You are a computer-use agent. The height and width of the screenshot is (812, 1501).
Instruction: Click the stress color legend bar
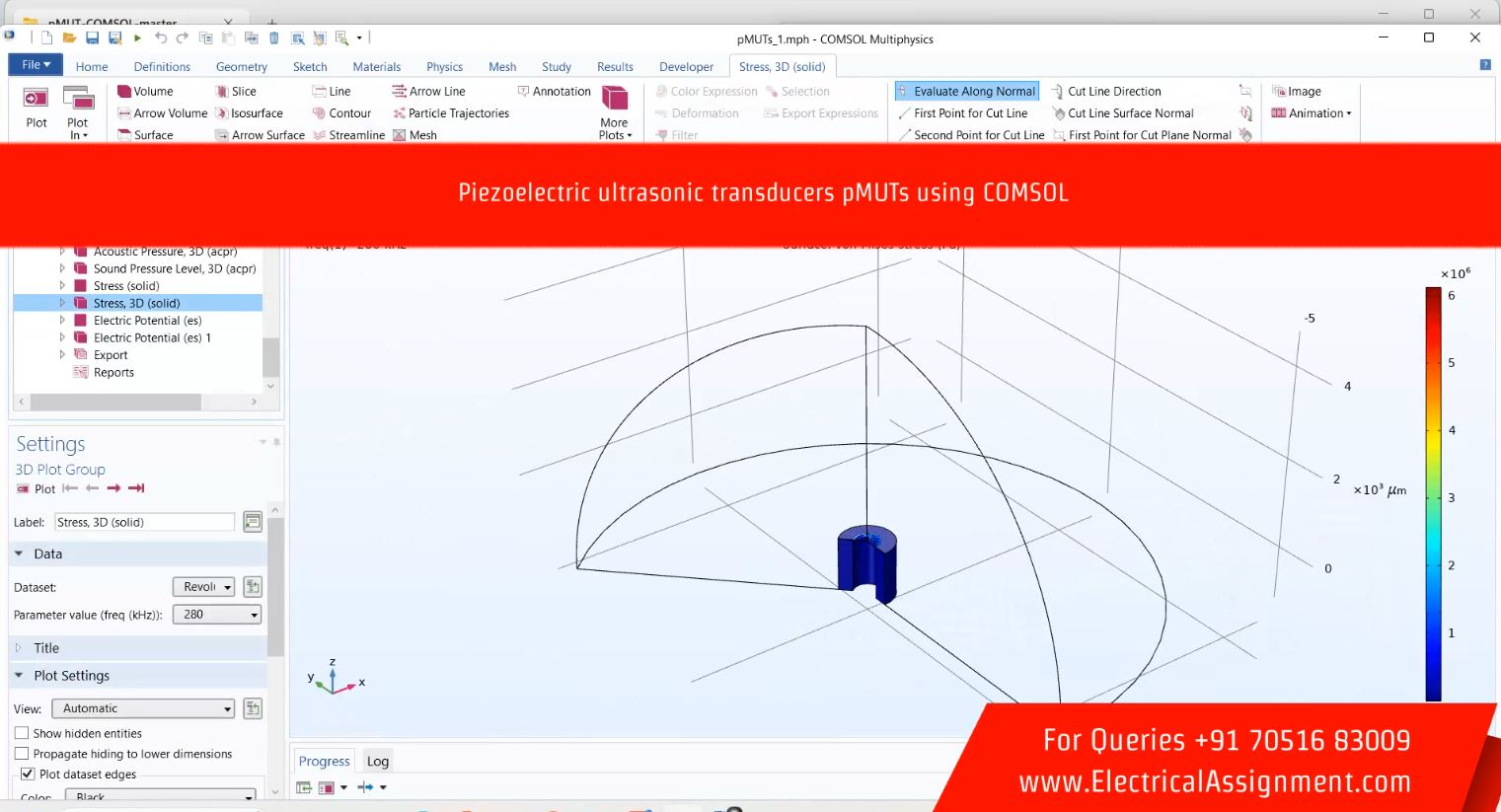click(1433, 493)
